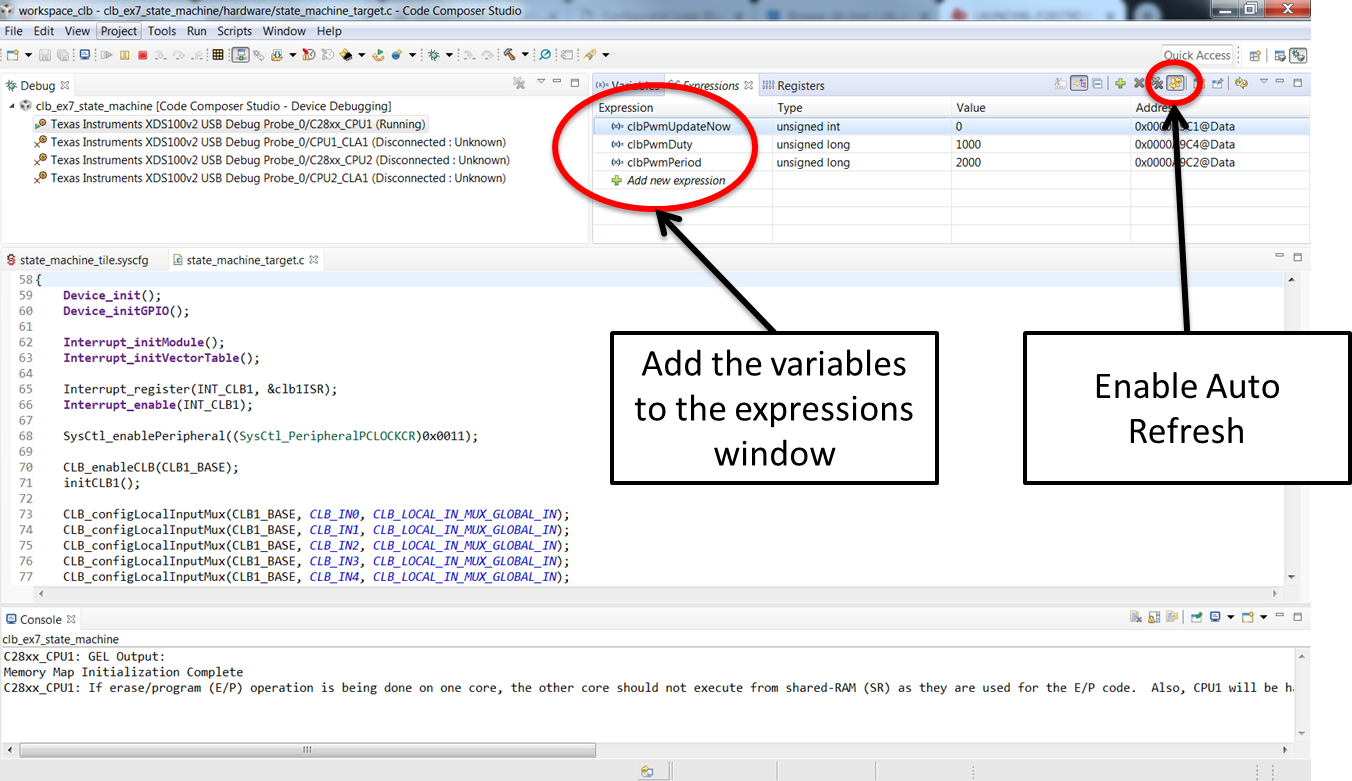
Task: Select the clbPwmPeriod expression row
Action: coord(951,163)
